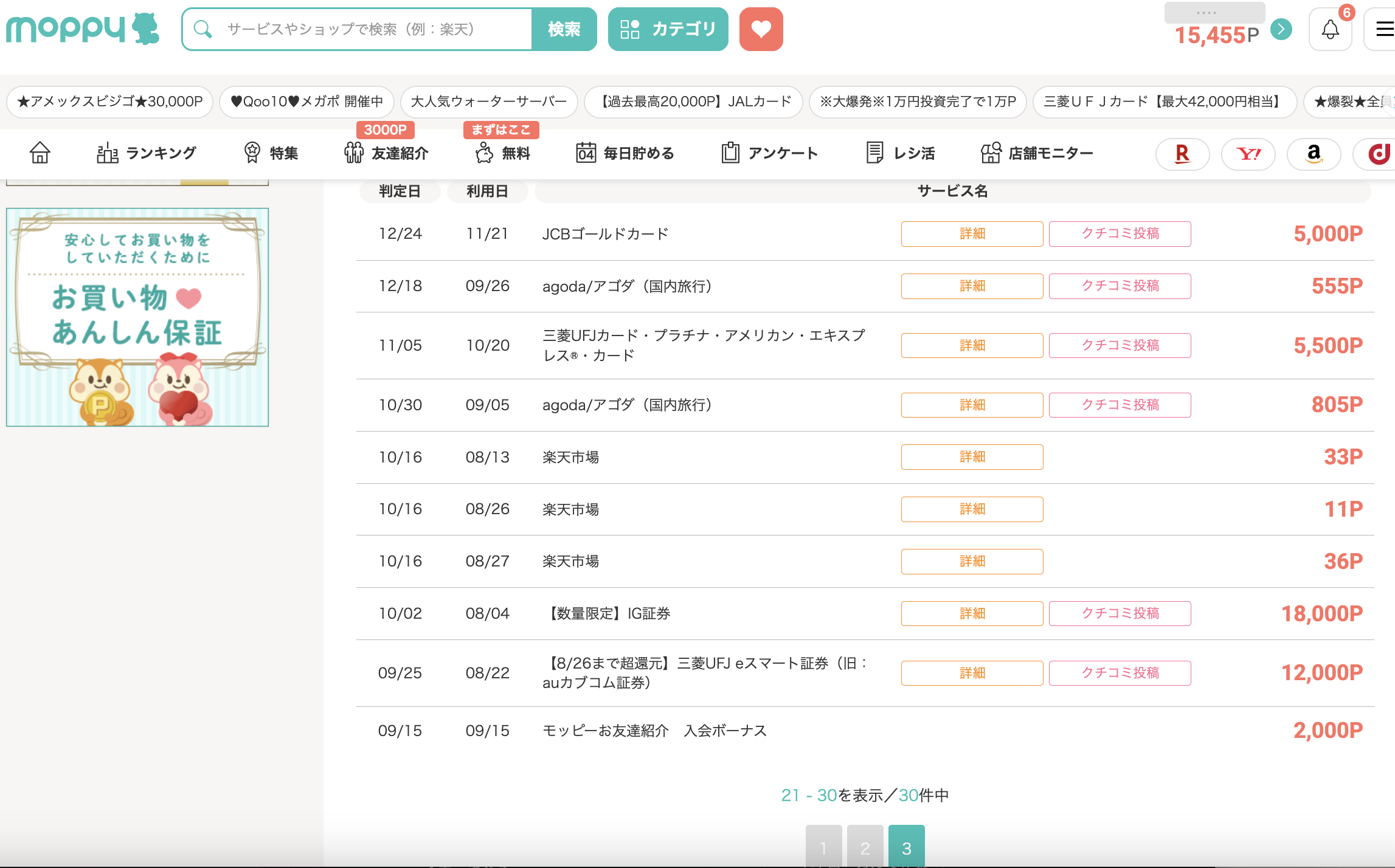
Task: Open 特集 menu item
Action: coord(271,153)
